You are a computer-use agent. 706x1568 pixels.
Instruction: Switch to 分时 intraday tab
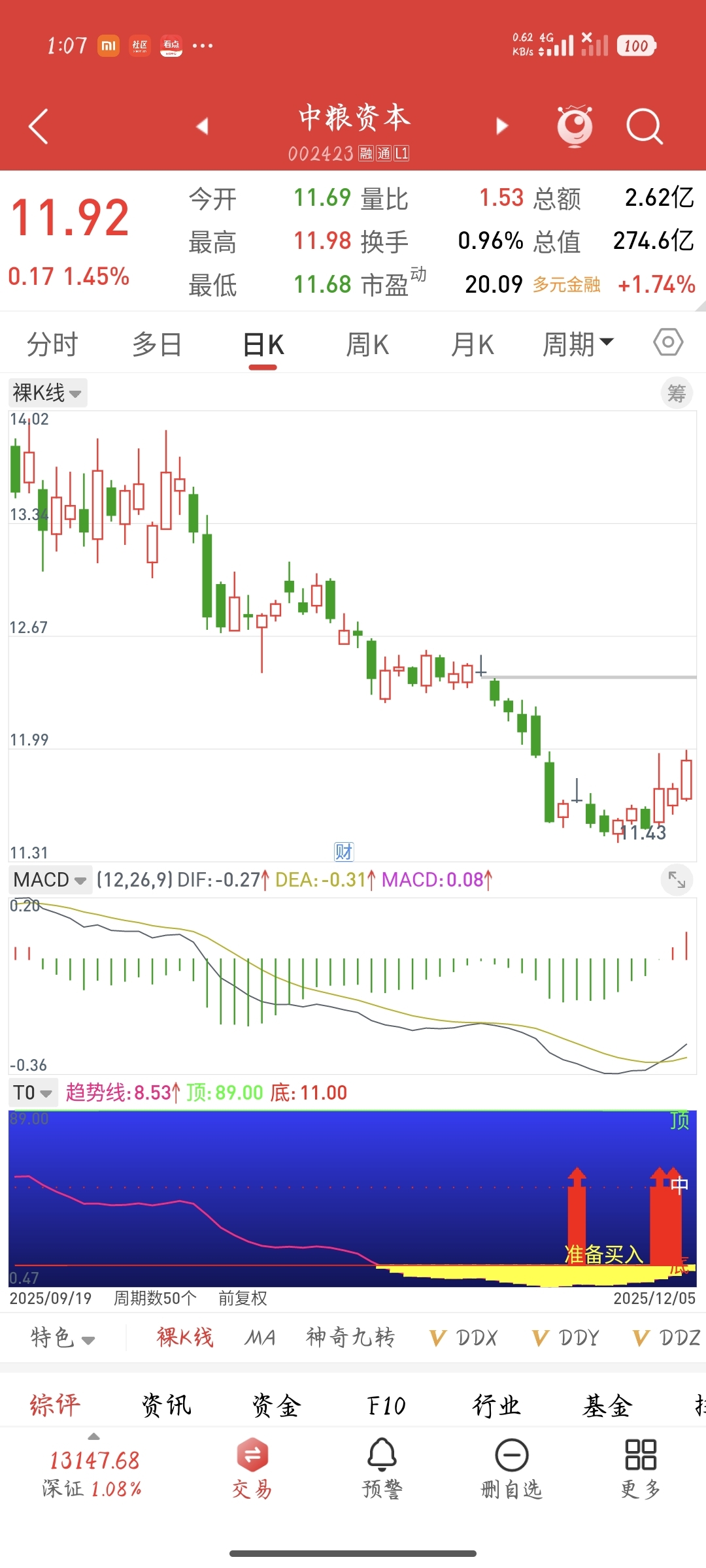click(x=52, y=344)
